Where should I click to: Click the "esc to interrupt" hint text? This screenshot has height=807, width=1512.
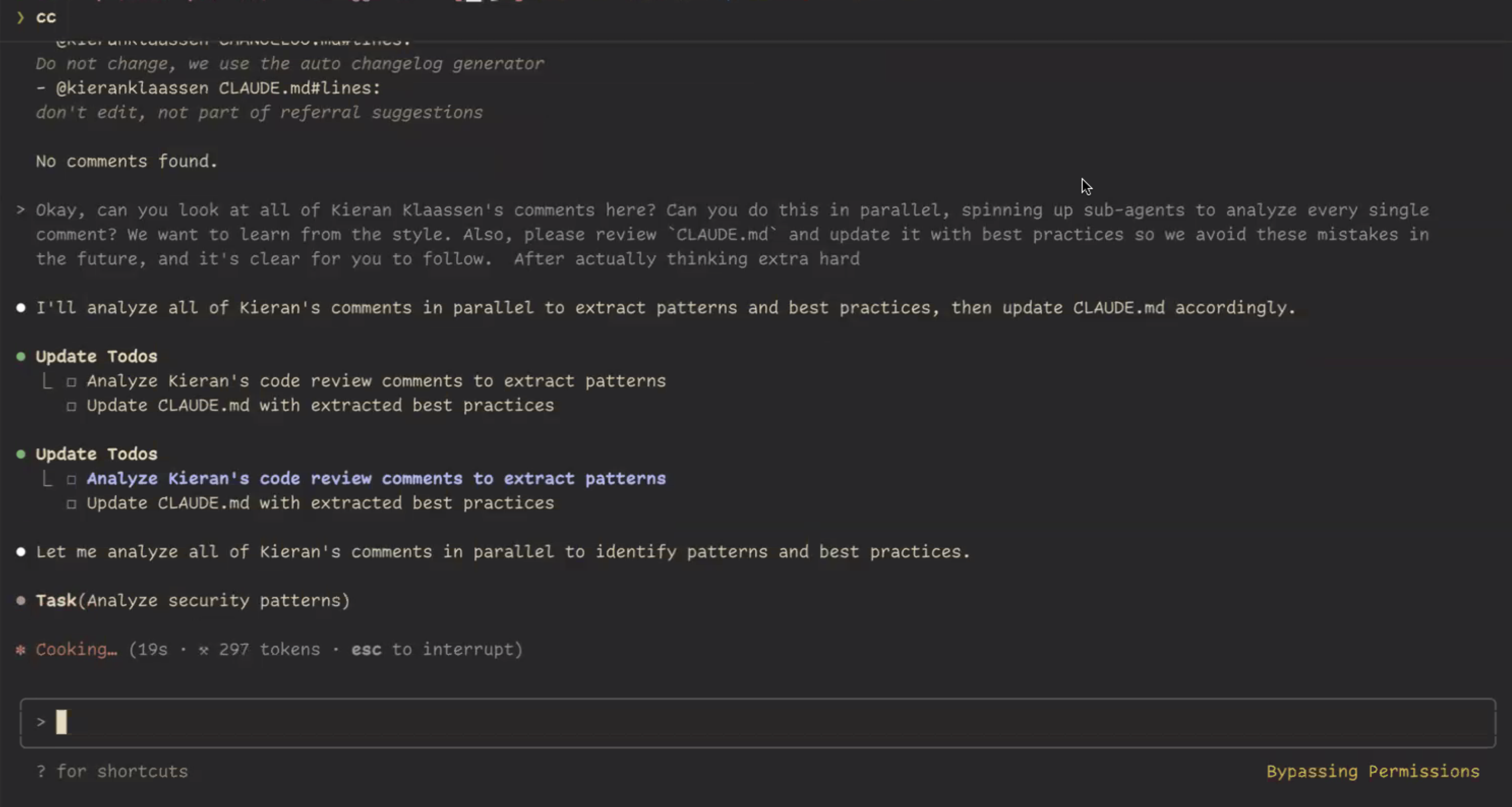click(436, 650)
